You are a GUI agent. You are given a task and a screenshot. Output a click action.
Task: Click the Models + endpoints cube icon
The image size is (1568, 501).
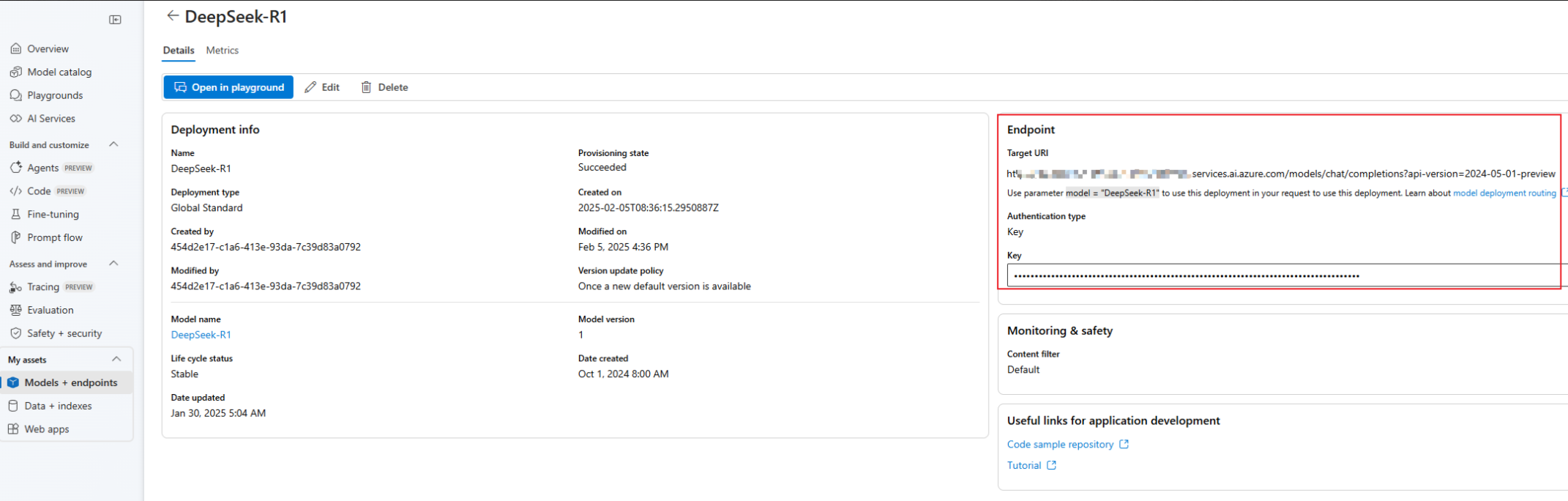(x=13, y=382)
